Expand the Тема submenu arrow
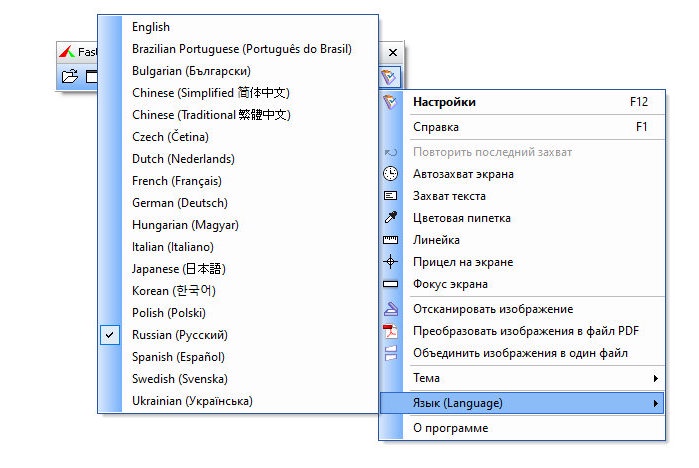Screen dimensions: 699x468 655,378
